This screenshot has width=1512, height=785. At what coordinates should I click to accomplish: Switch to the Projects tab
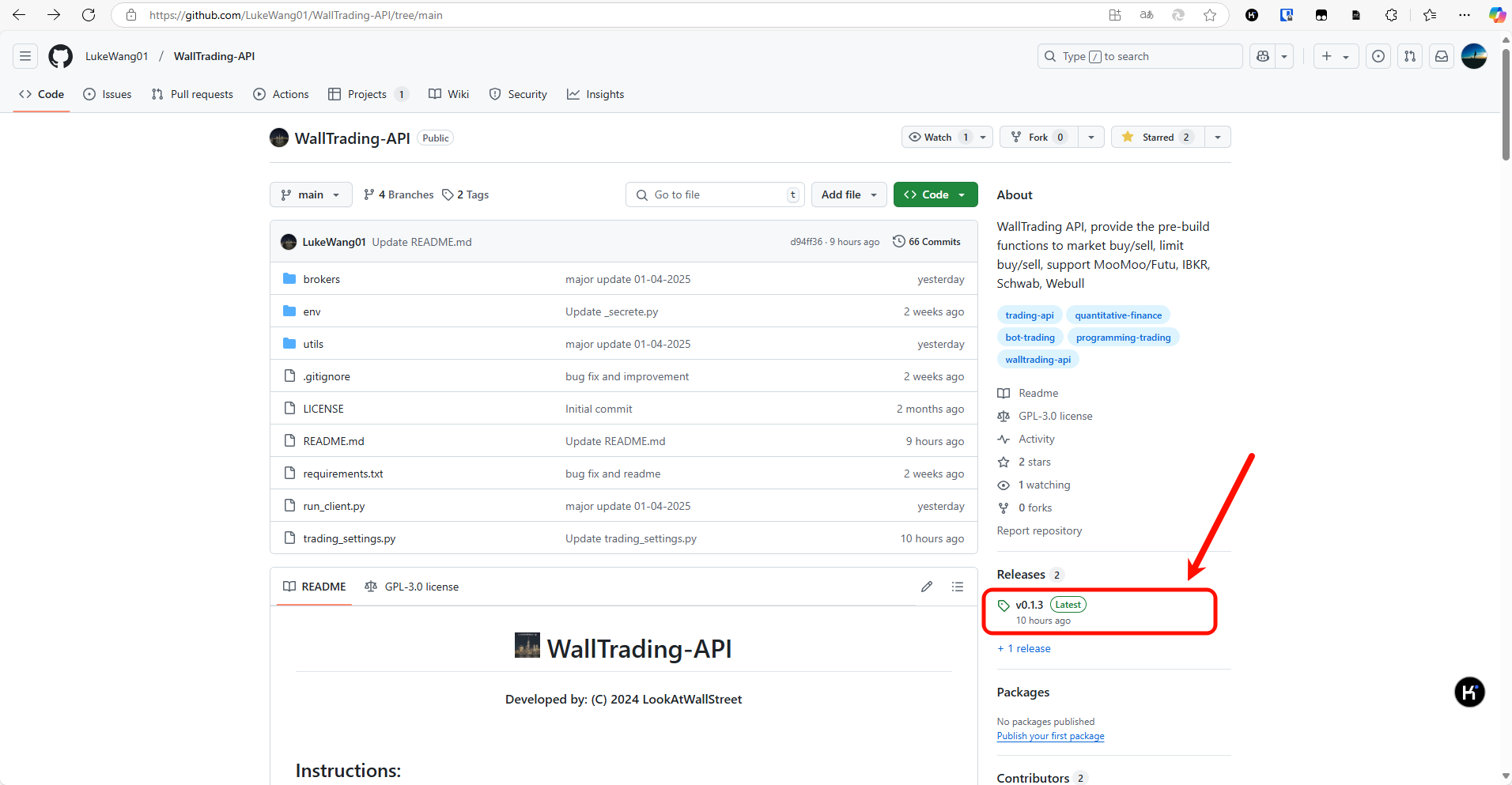coord(368,94)
